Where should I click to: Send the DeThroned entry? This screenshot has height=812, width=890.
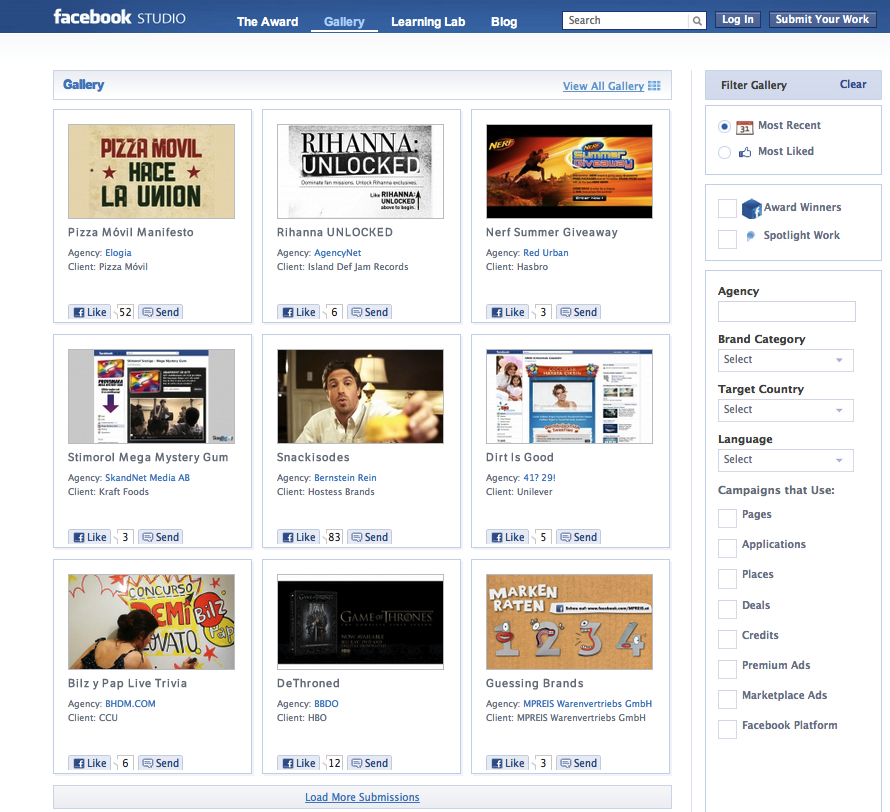click(x=370, y=763)
